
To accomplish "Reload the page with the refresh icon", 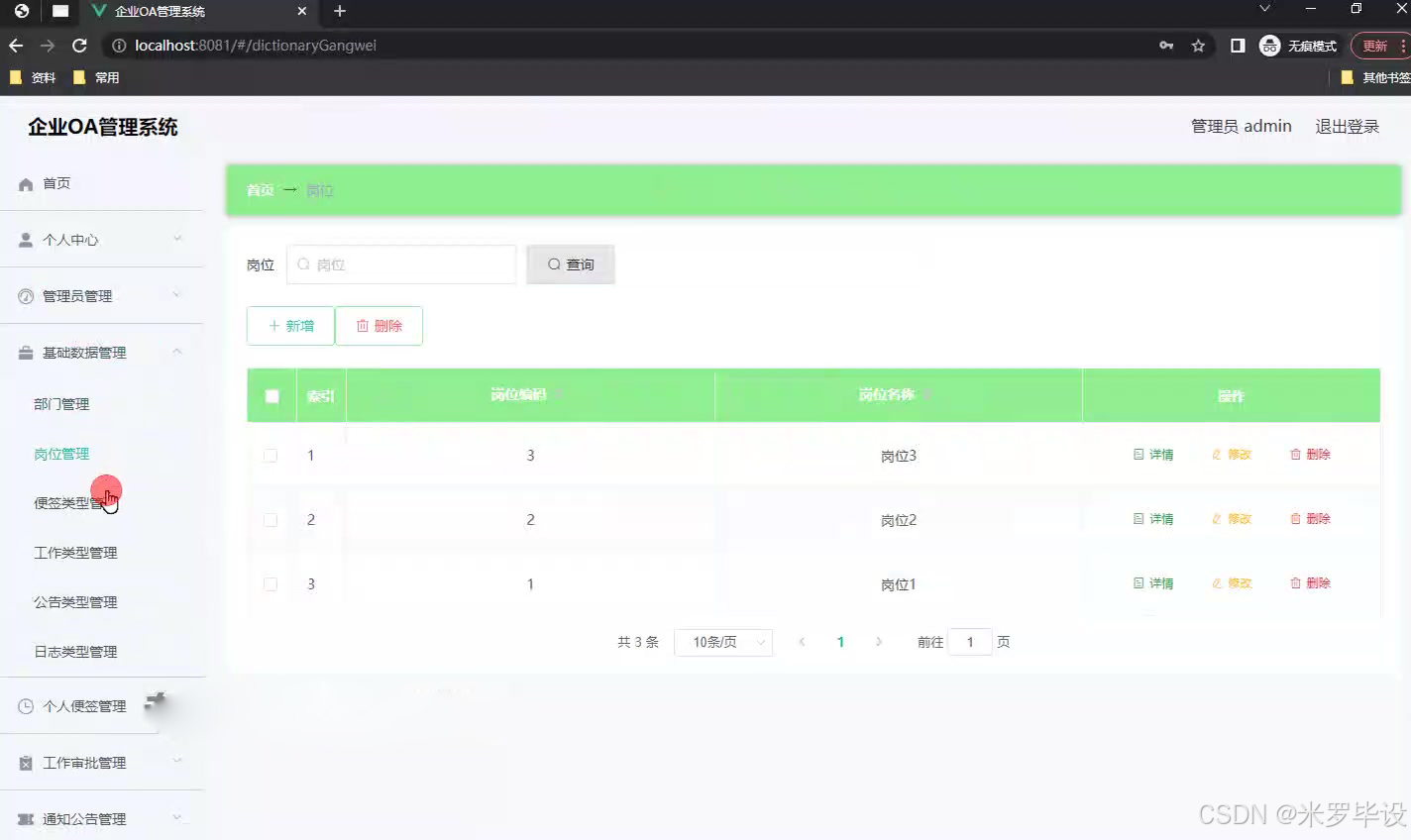I will click(x=80, y=46).
